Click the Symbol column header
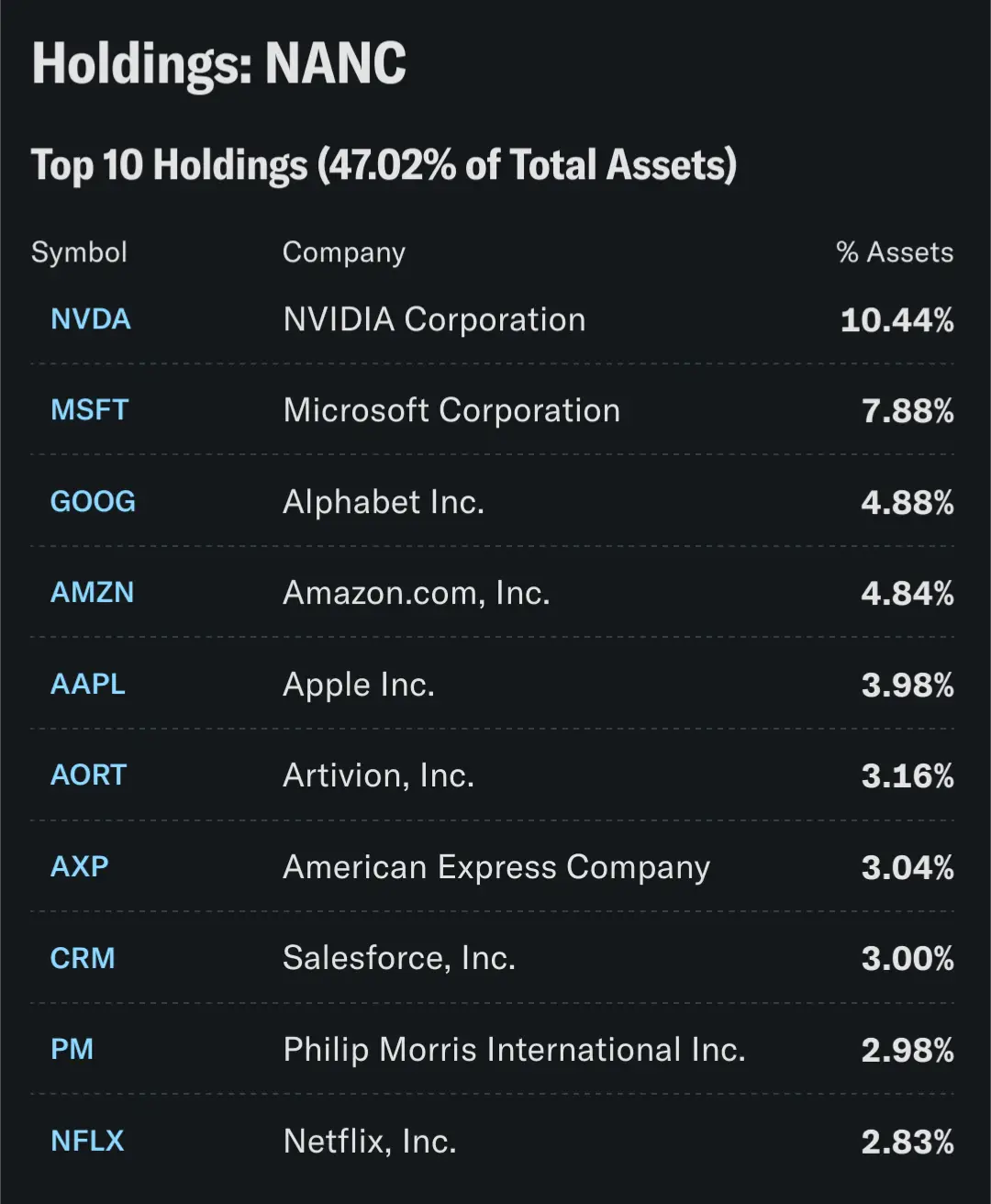Image resolution: width=991 pixels, height=1204 pixels. point(79,252)
